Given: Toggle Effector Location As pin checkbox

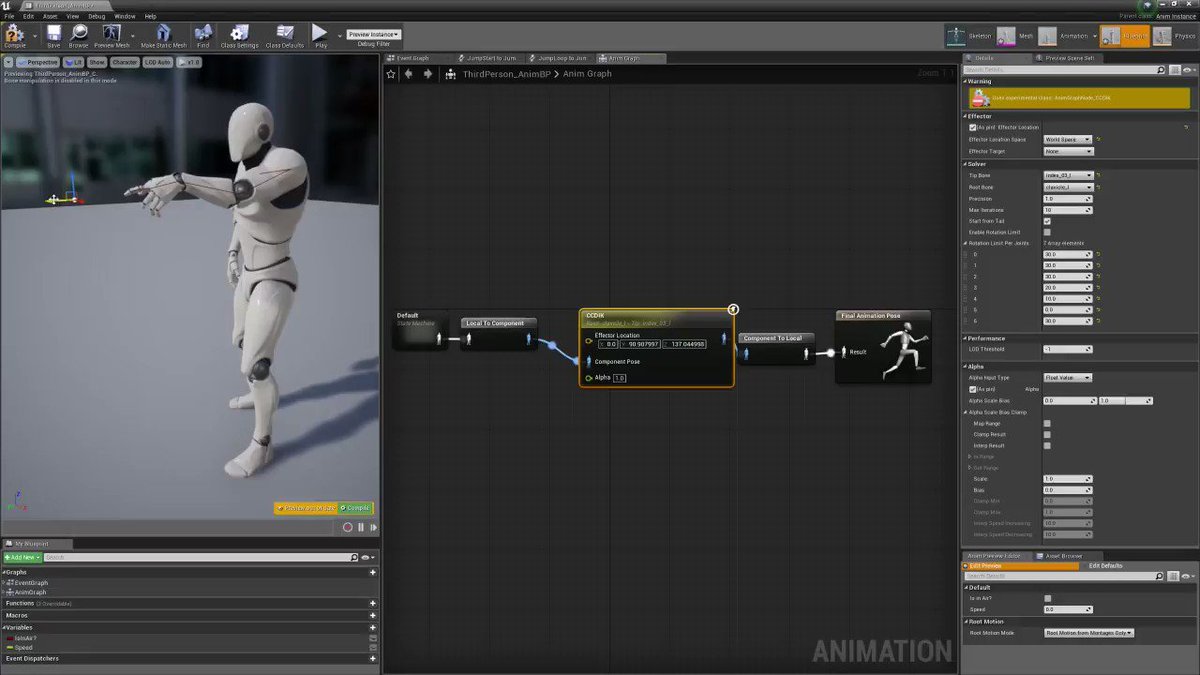Looking at the screenshot, I should point(972,127).
